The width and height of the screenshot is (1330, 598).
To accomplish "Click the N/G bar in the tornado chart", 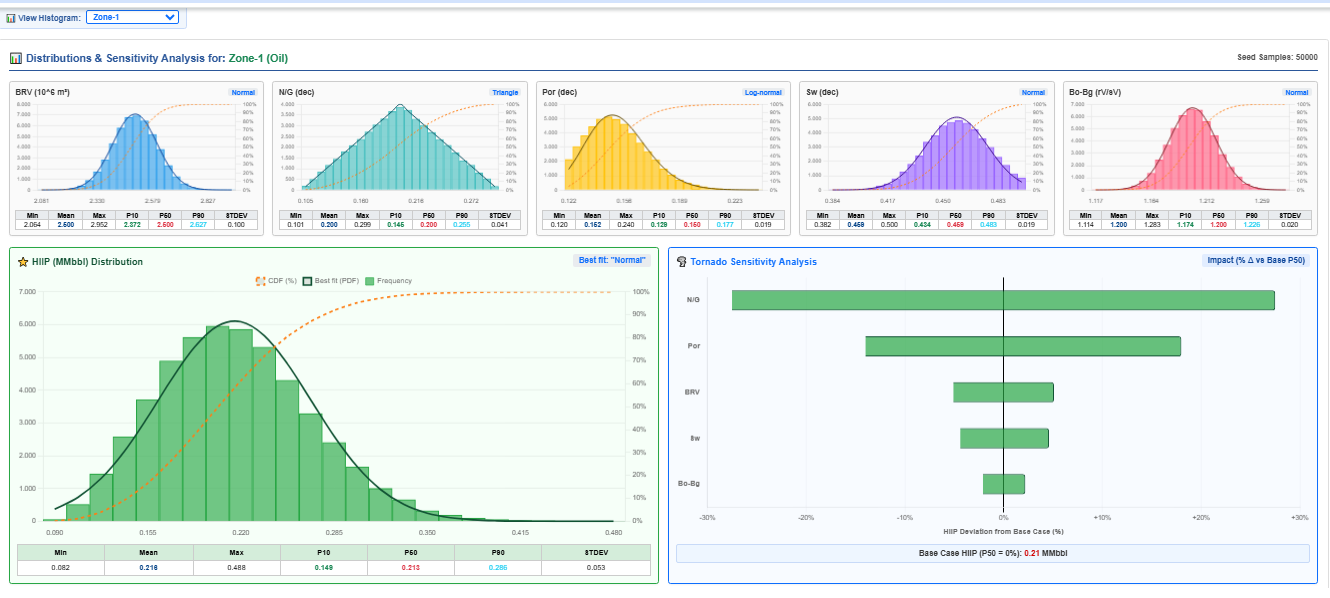I will pos(1003,300).
